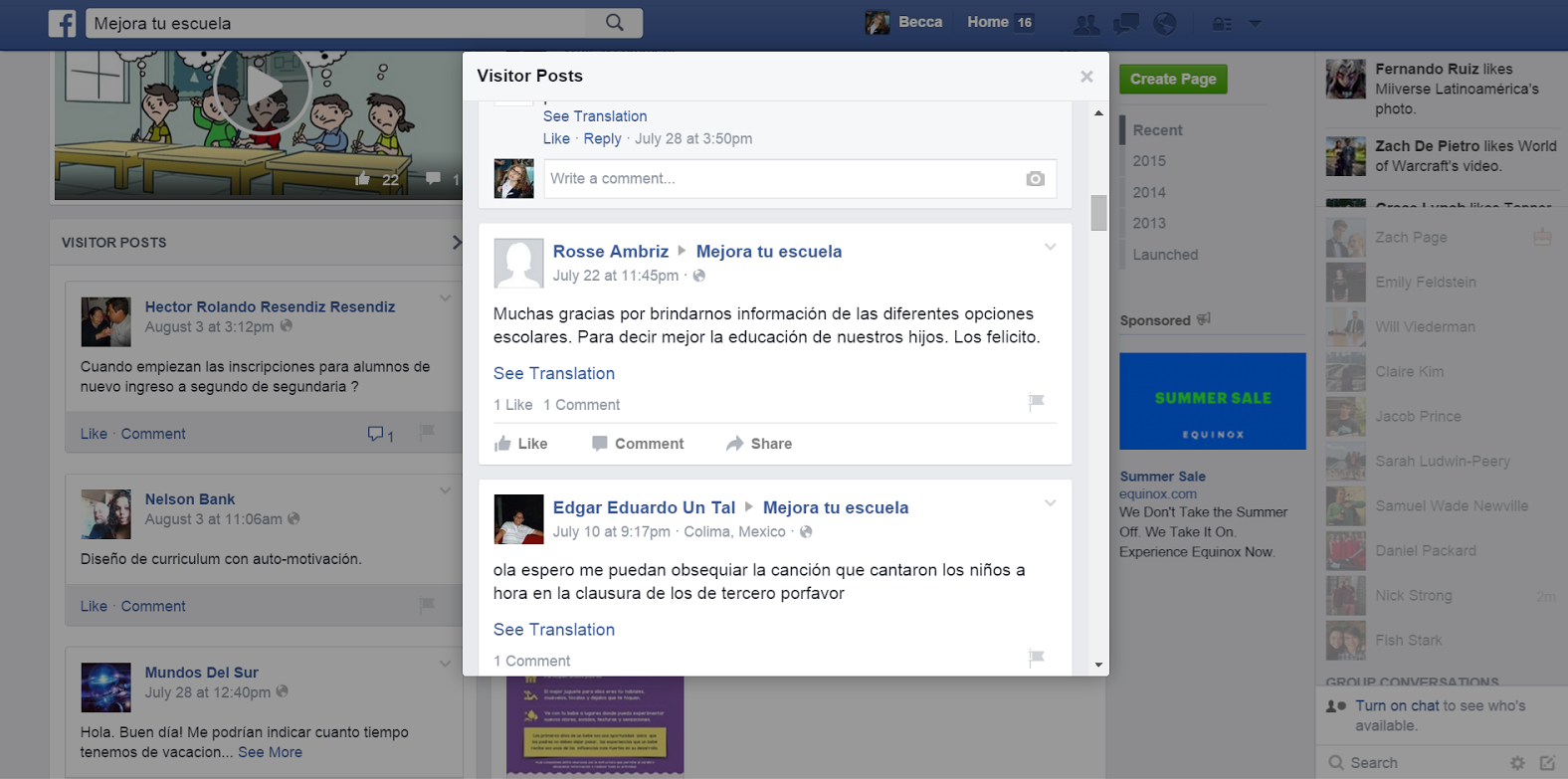Click the search magnifier icon
This screenshot has height=779, width=1568.
pos(615,22)
